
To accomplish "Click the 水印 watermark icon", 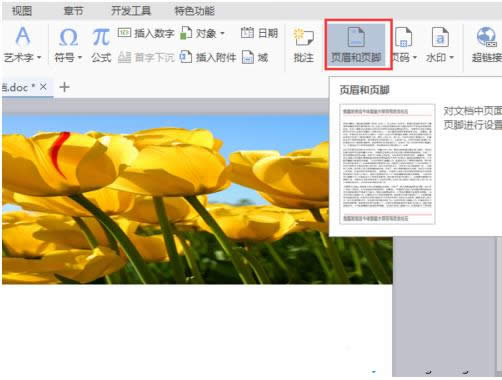I will (x=440, y=37).
